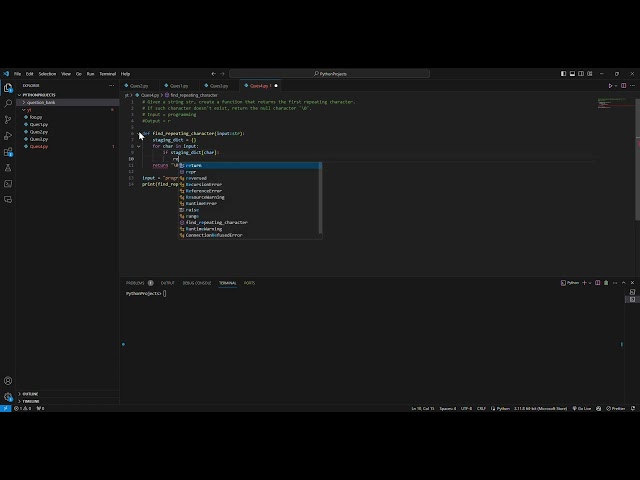This screenshot has height=480, width=640.
Task: Open the File menu
Action: 18,74
